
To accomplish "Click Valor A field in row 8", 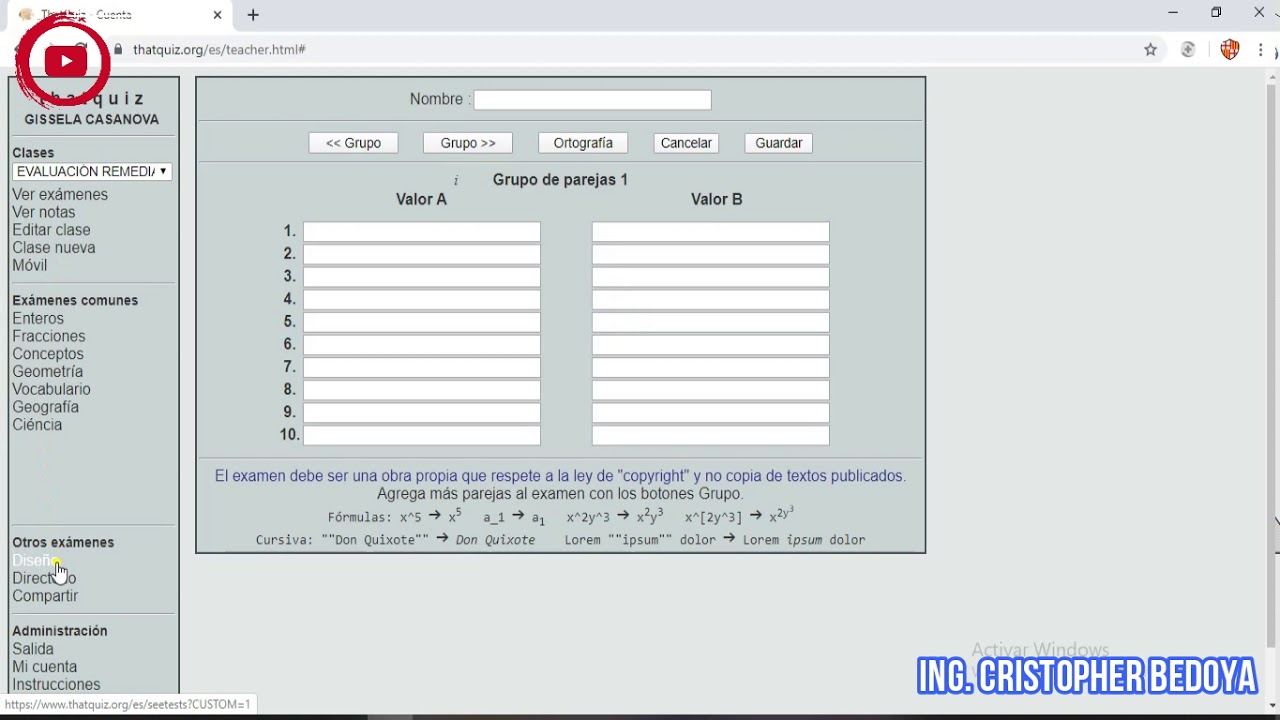I will pos(422,390).
